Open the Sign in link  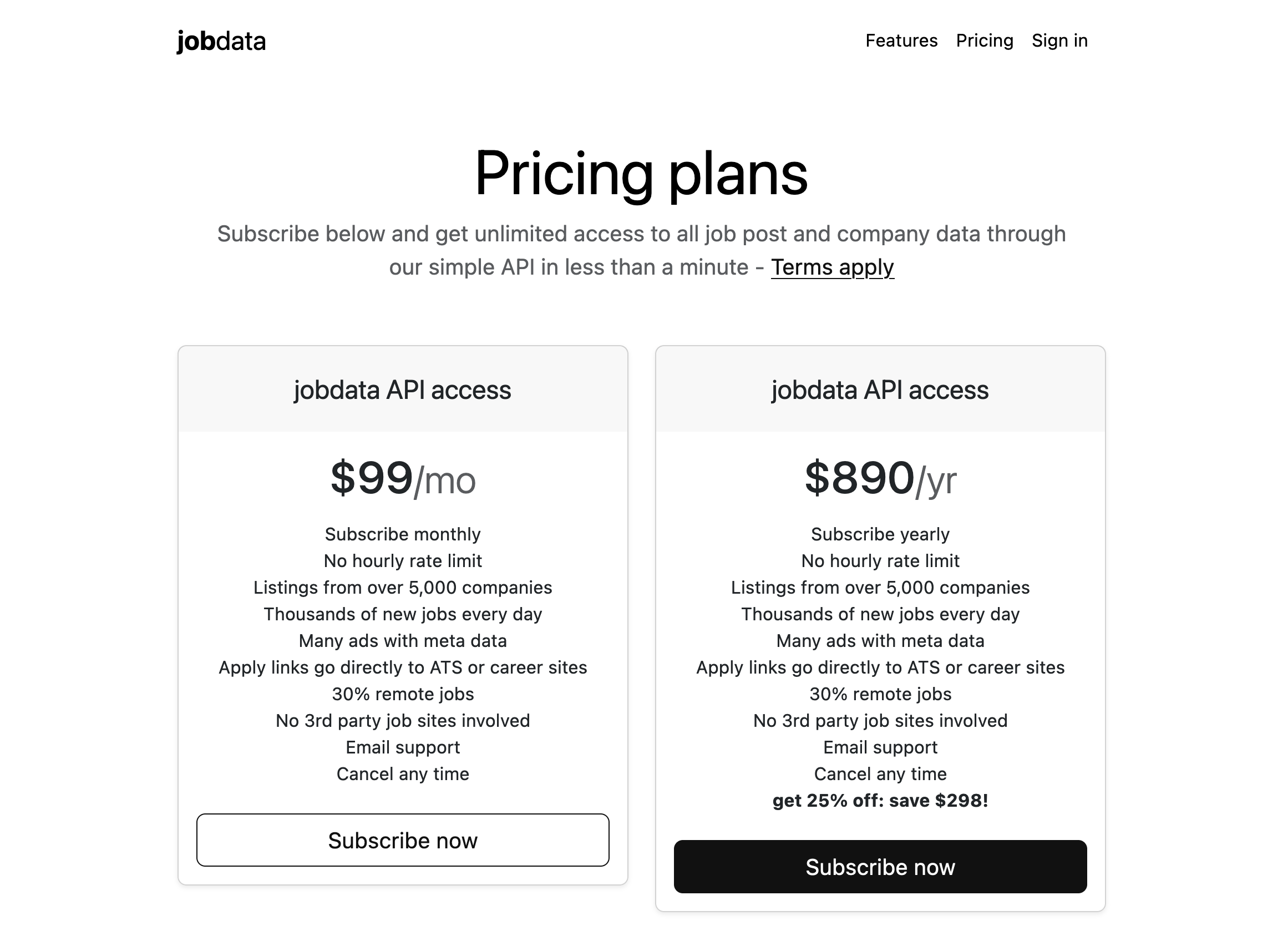click(x=1059, y=41)
